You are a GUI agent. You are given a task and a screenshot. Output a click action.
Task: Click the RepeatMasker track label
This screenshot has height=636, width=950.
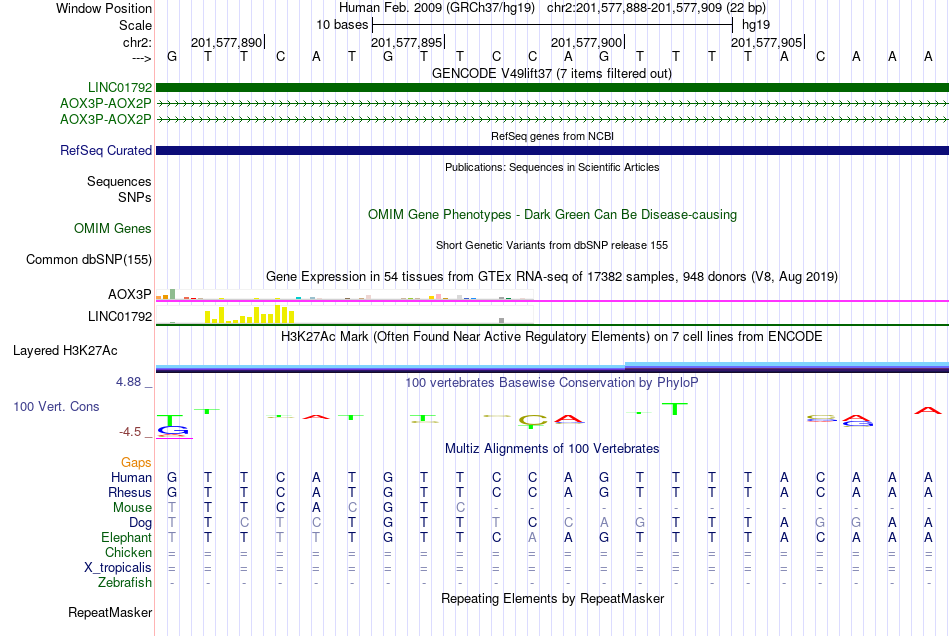point(110,612)
